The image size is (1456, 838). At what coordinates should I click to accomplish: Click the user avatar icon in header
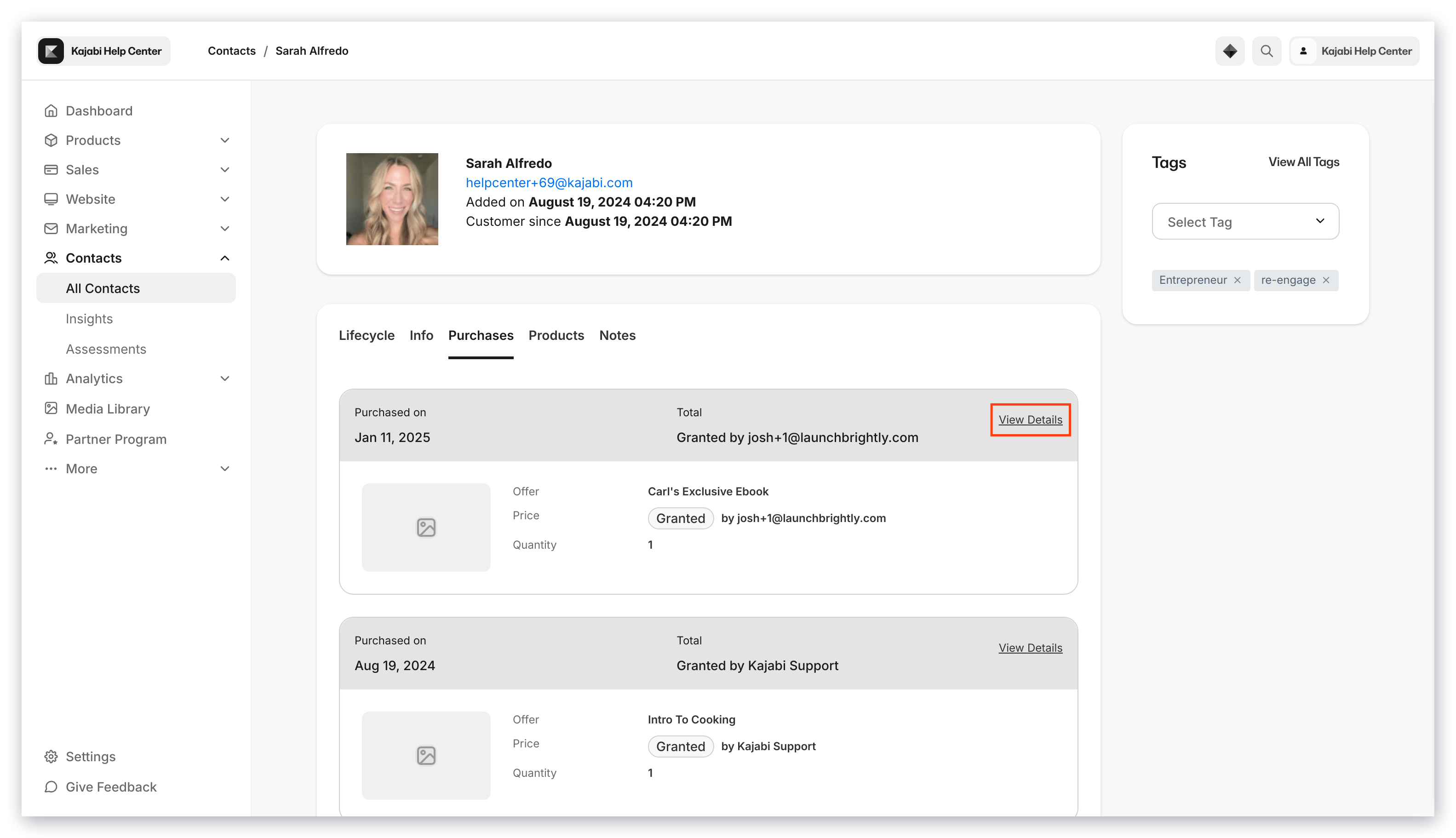(1303, 51)
